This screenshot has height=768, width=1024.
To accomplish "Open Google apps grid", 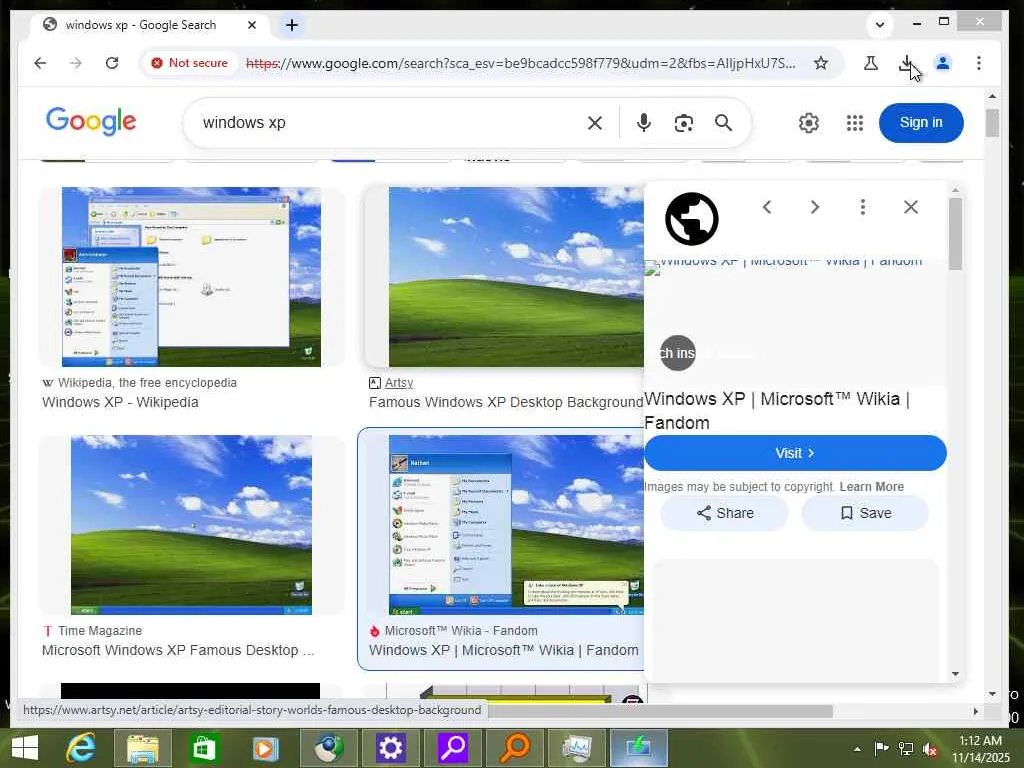I will pyautogui.click(x=854, y=123).
